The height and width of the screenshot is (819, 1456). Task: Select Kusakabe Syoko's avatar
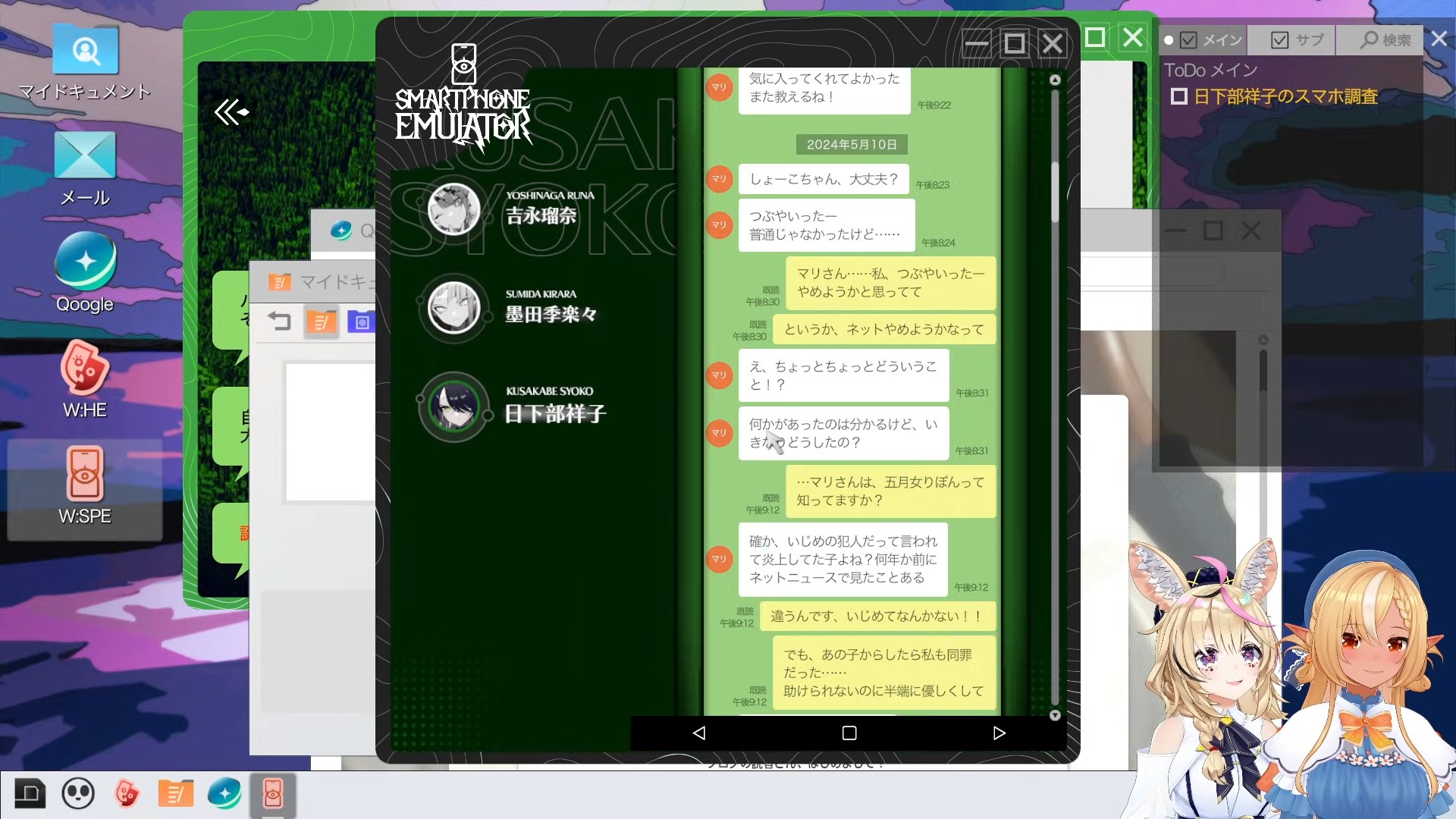453,406
